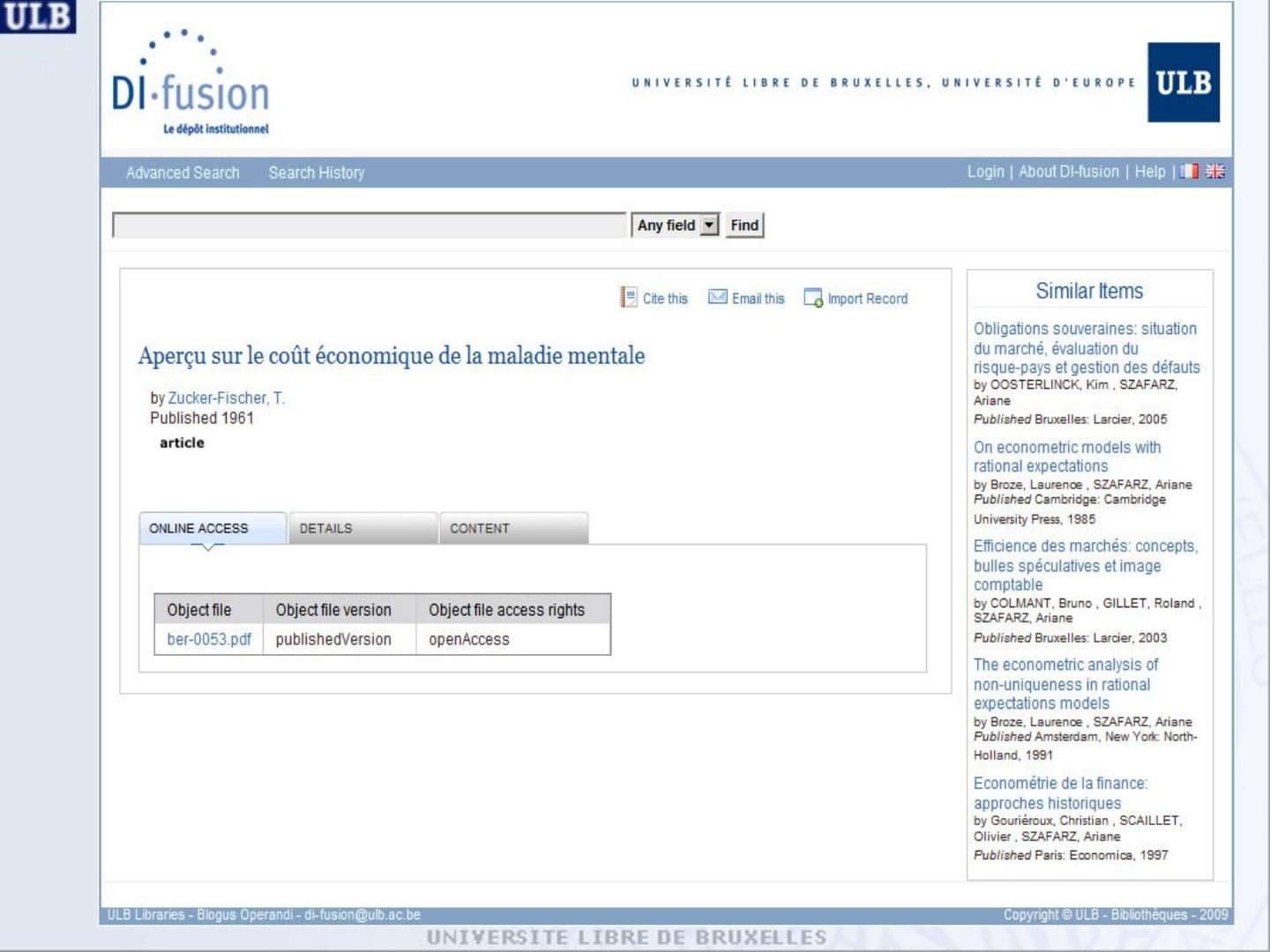
Task: Click the Copyright ULB Bibliothèques footer text
Action: pos(1116,915)
